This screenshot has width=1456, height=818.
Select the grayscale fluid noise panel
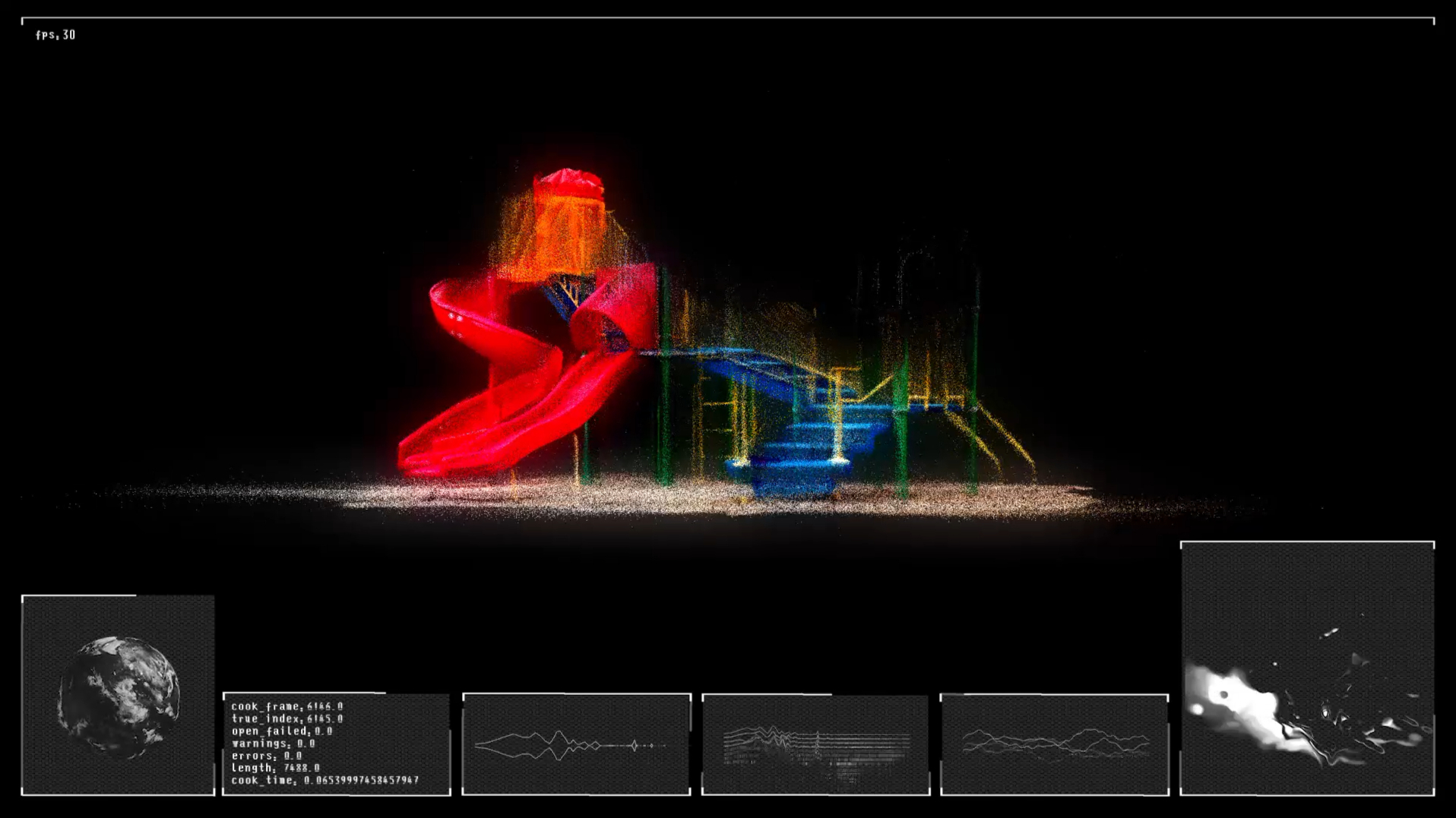[x=1307, y=668]
